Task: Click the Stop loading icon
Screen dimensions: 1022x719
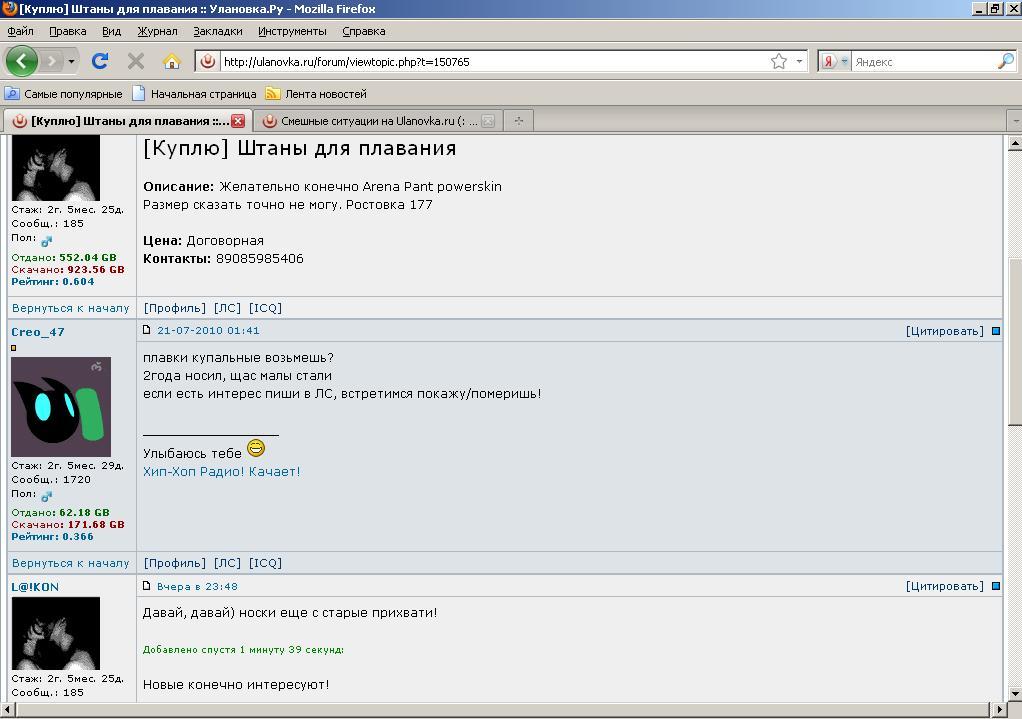Action: click(136, 61)
